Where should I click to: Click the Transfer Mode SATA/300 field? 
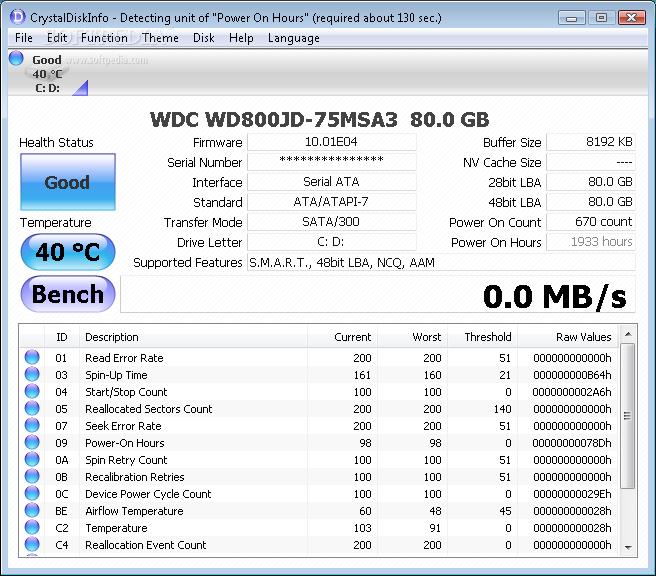(x=332, y=222)
